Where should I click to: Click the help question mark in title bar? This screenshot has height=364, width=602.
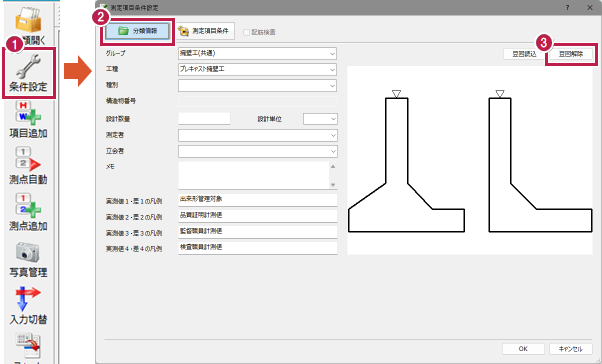point(567,8)
